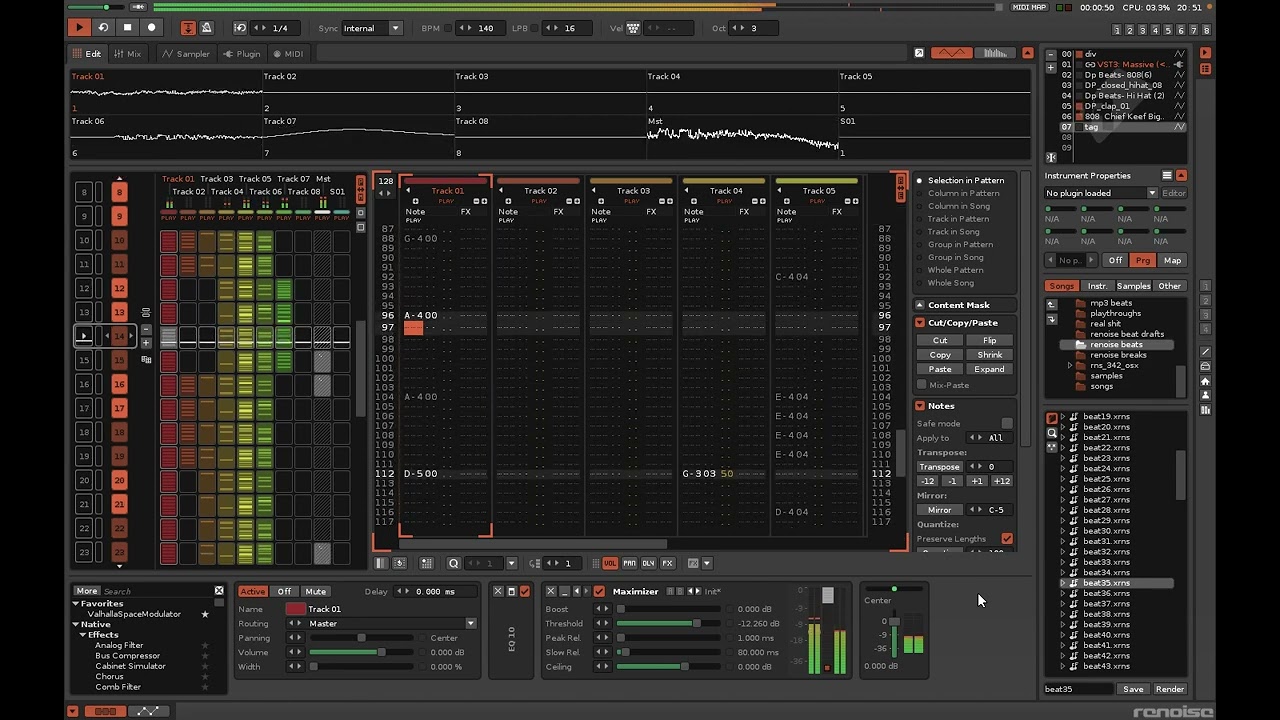Viewport: 1280px width, 720px height.
Task: Open Sync mode dropdown showing Internal
Action: click(x=372, y=28)
